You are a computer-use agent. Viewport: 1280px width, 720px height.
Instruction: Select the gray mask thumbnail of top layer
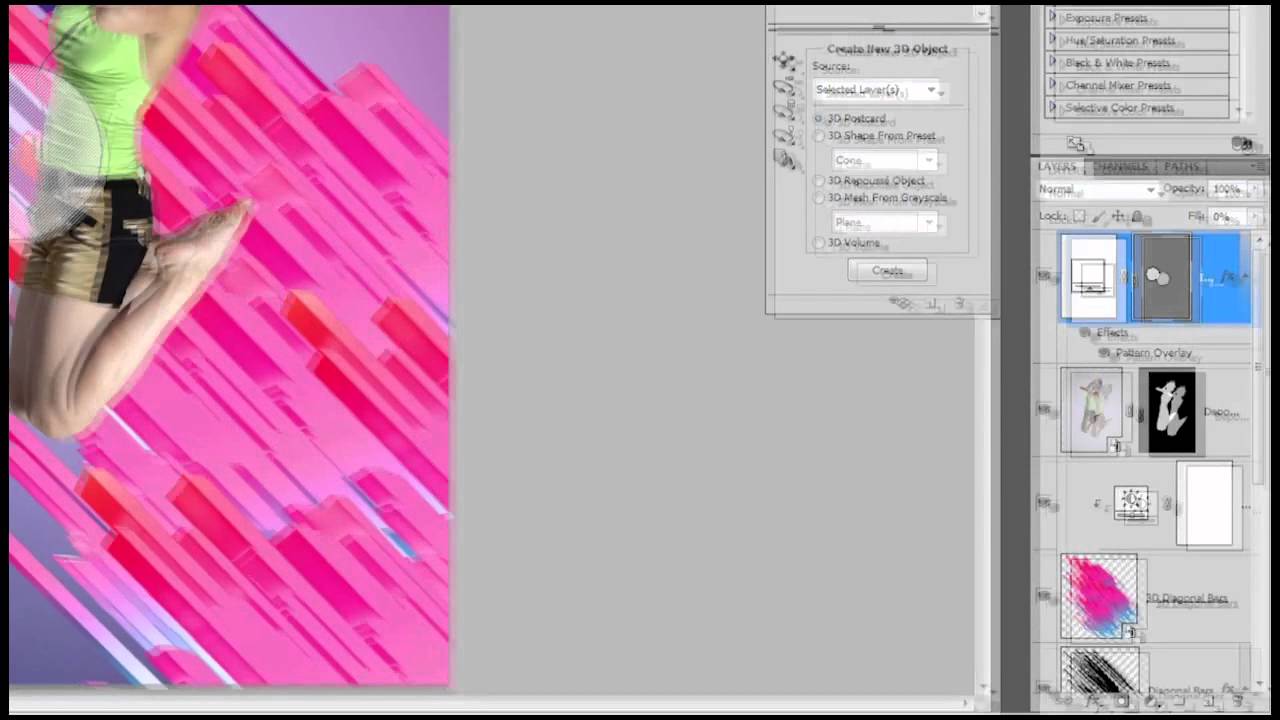click(1162, 278)
